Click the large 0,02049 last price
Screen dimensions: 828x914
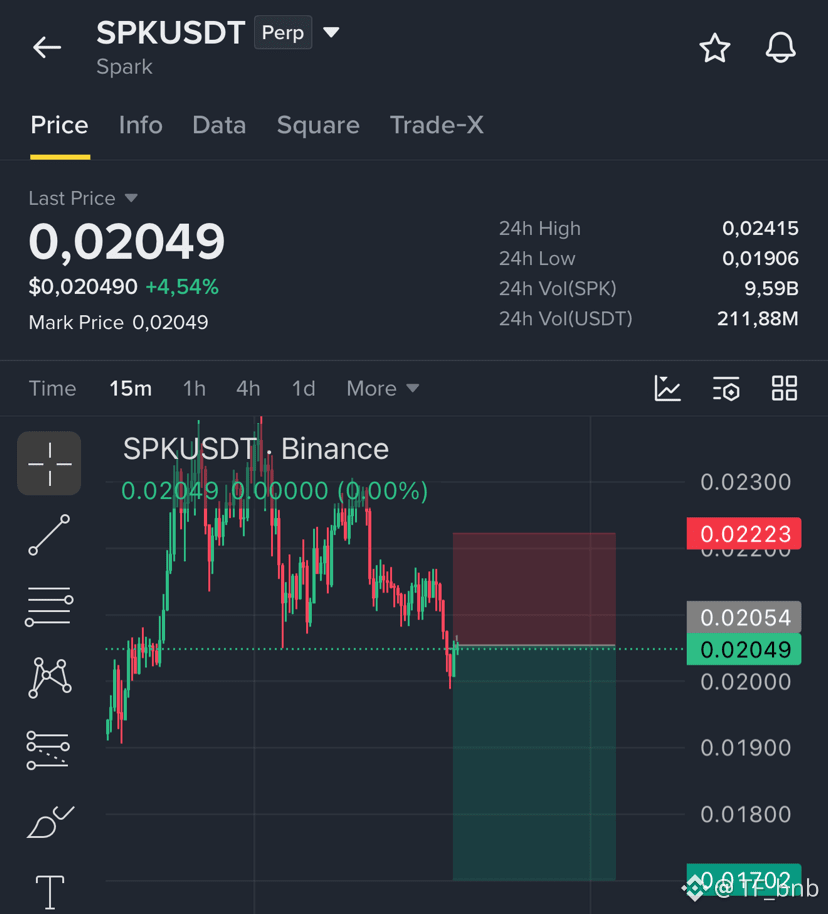click(x=127, y=241)
